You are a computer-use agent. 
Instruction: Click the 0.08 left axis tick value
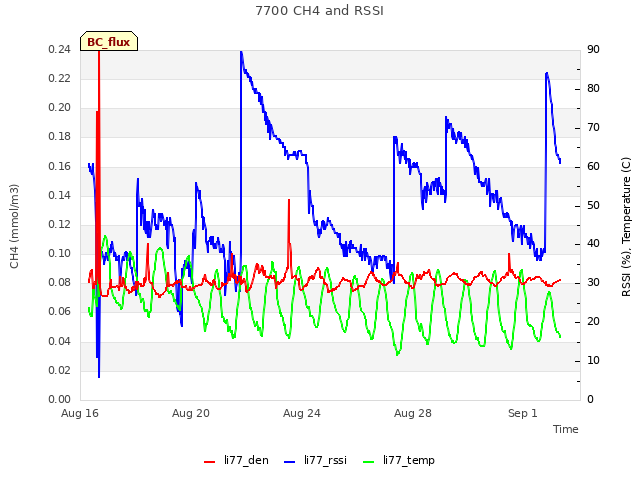(x=60, y=282)
